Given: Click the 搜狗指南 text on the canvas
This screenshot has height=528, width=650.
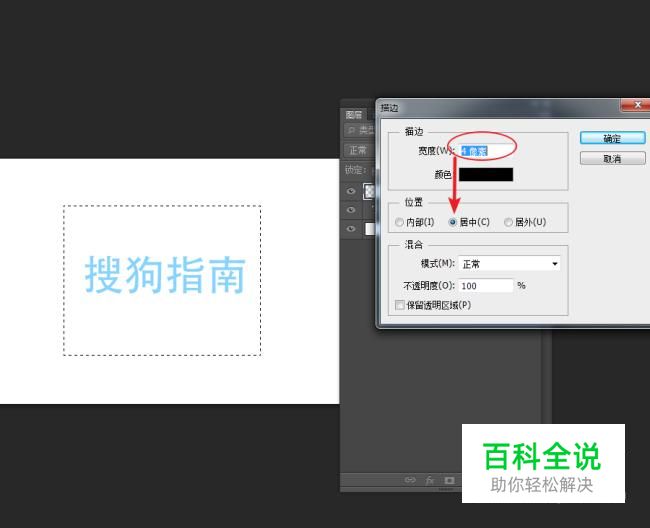Looking at the screenshot, I should click(x=165, y=275).
